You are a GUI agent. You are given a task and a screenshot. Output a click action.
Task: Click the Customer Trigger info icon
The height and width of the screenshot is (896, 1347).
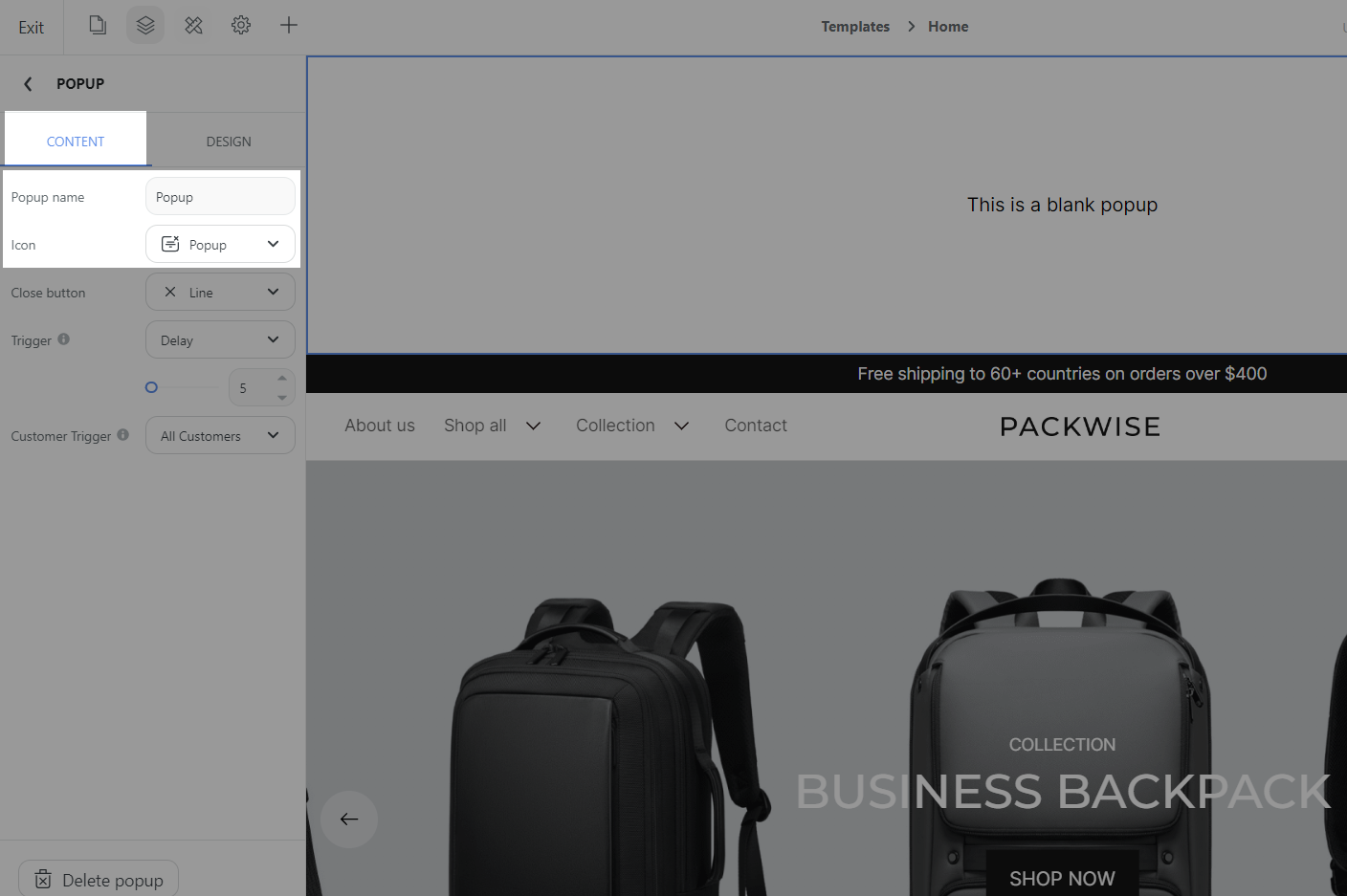click(x=123, y=435)
